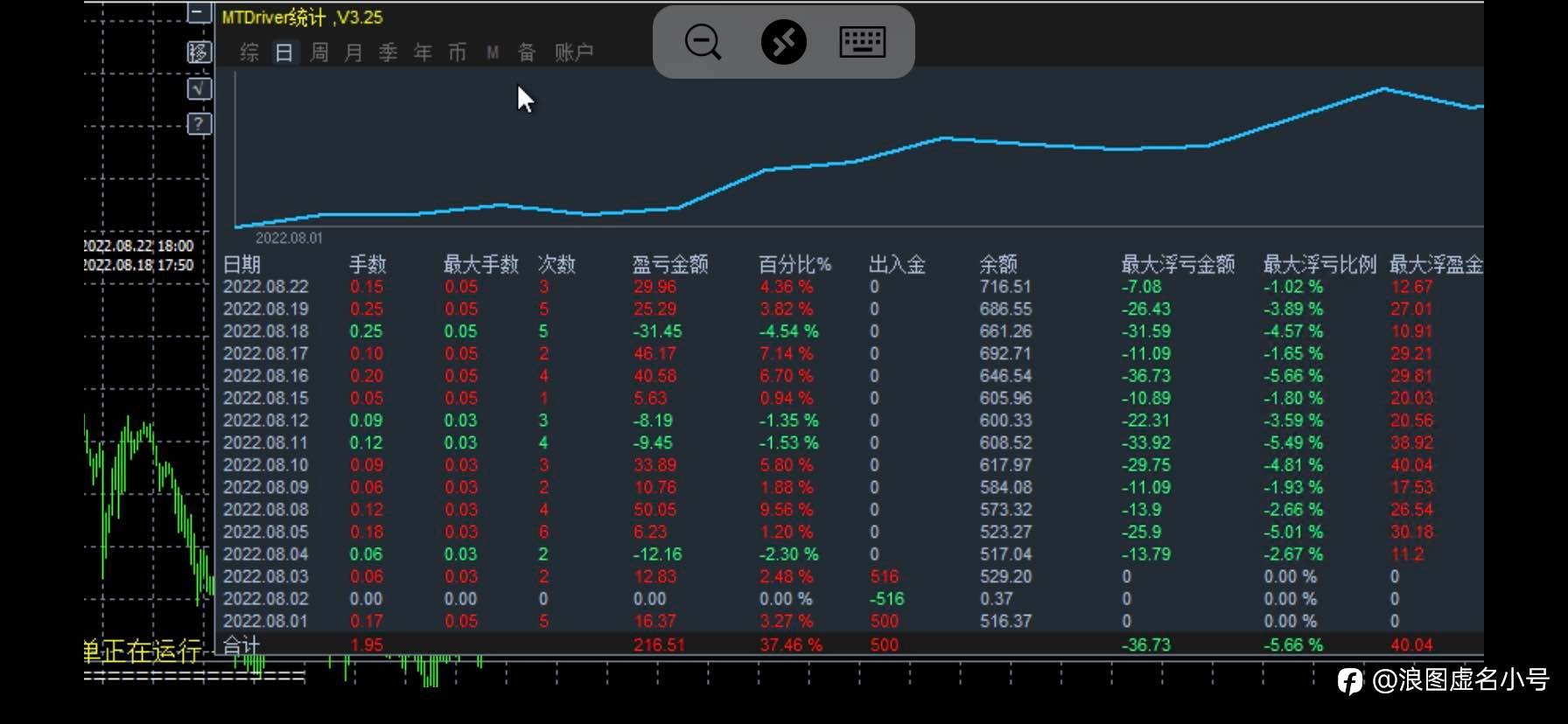The width and height of the screenshot is (1568, 724).
Task: Select the 2022.08.15 date row
Action: pos(266,399)
